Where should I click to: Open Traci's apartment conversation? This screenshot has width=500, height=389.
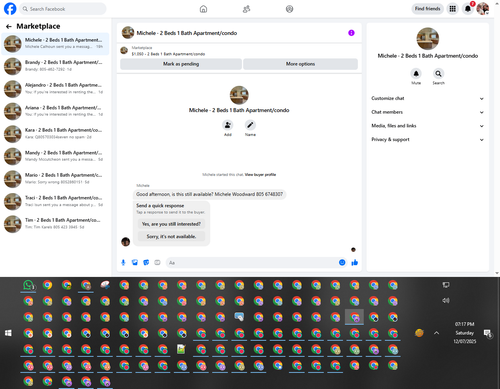55,201
